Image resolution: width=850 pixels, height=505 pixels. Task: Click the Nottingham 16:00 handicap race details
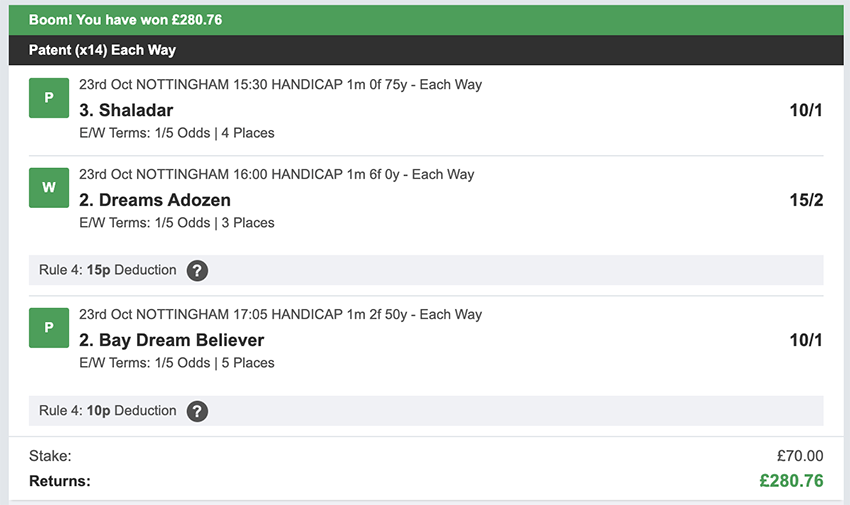276,175
